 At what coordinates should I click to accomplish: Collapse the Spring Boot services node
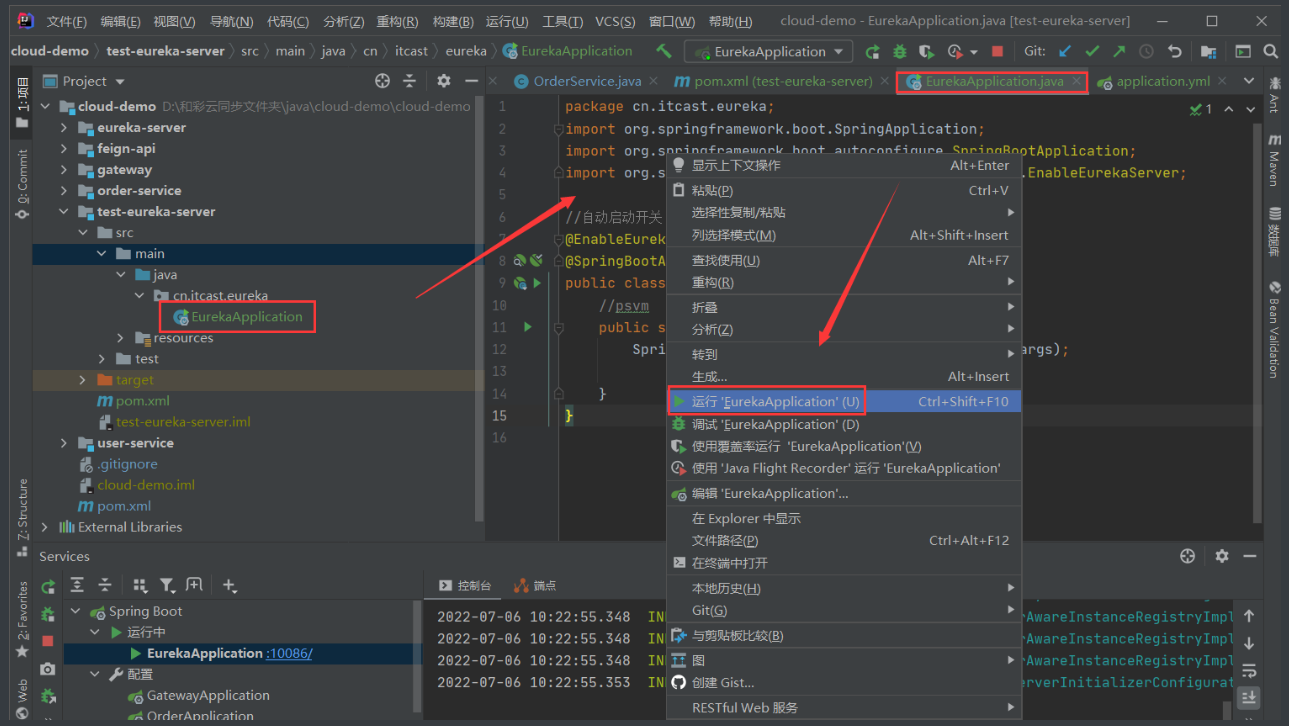77,611
